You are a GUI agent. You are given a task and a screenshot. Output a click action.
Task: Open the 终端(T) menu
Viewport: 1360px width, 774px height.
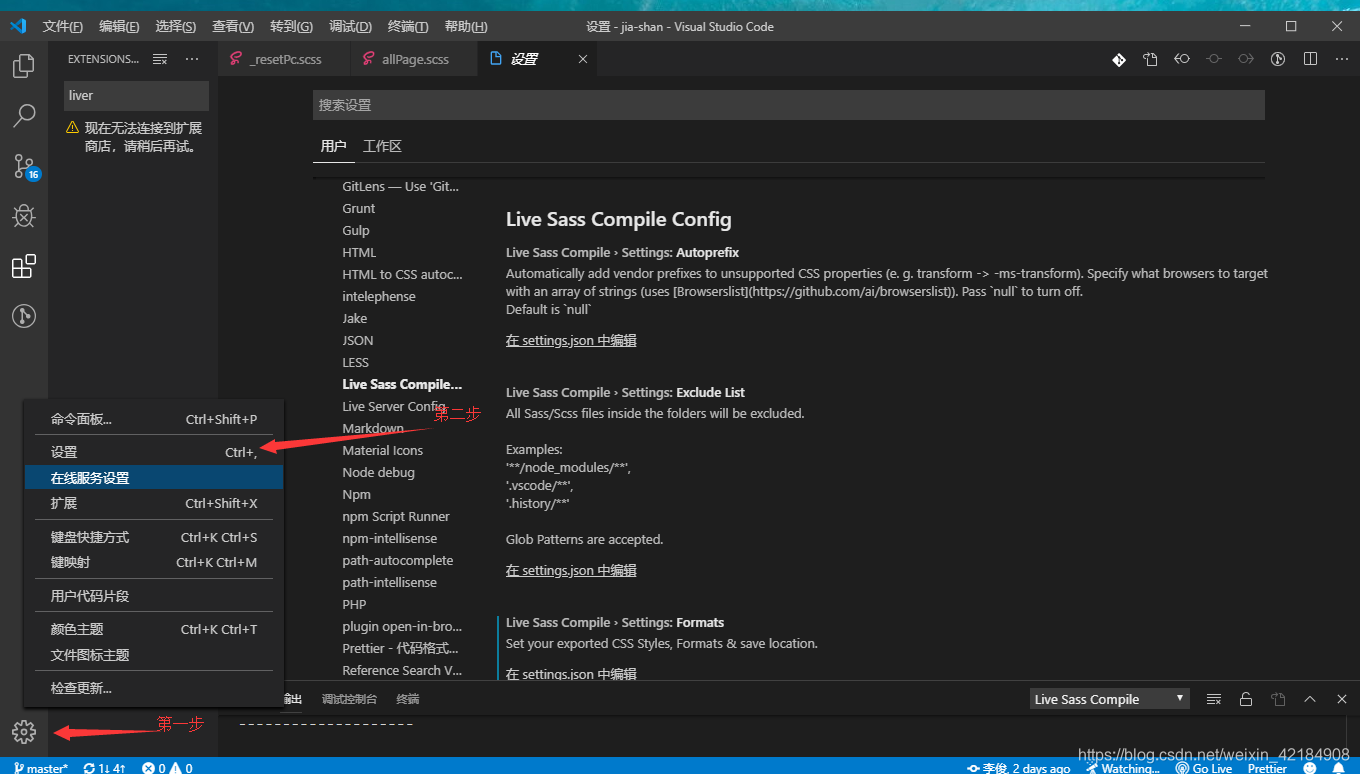(x=408, y=26)
